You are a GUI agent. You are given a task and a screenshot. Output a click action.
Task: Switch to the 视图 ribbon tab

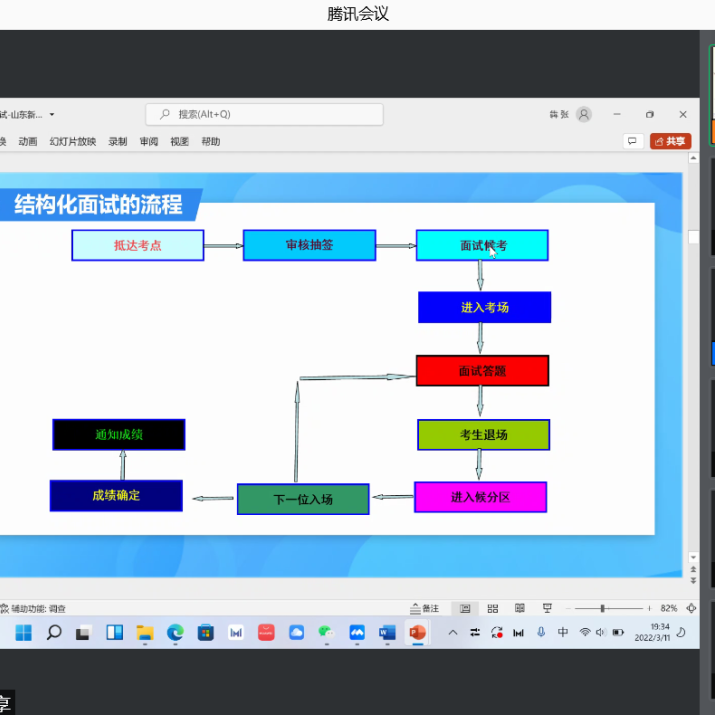(180, 141)
